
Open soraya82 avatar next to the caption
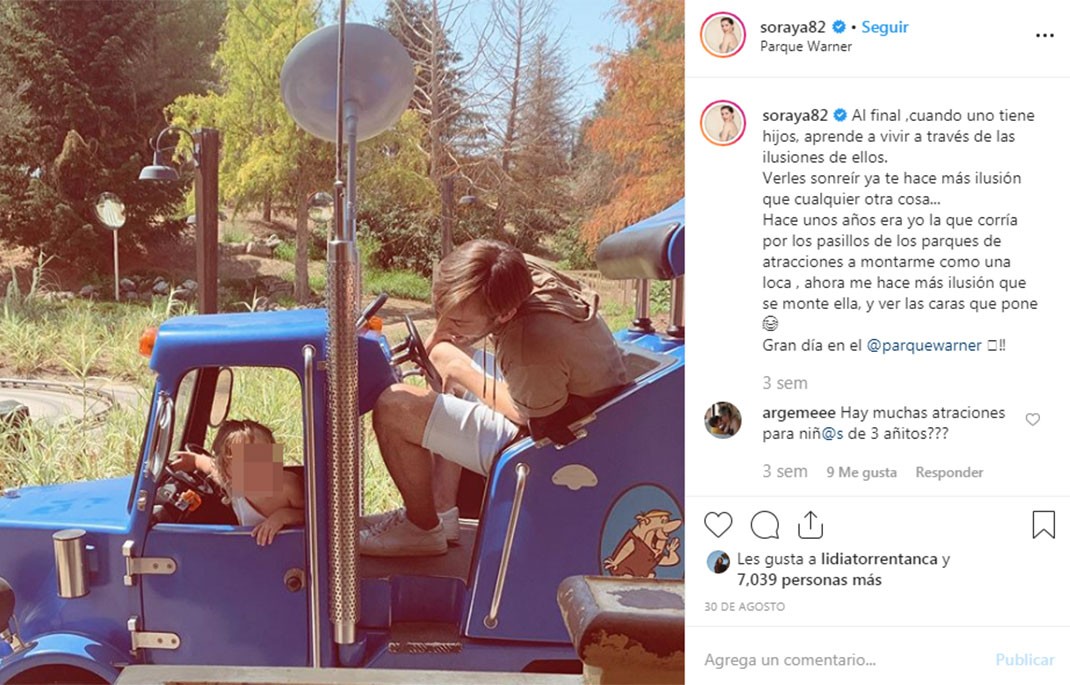pos(723,123)
